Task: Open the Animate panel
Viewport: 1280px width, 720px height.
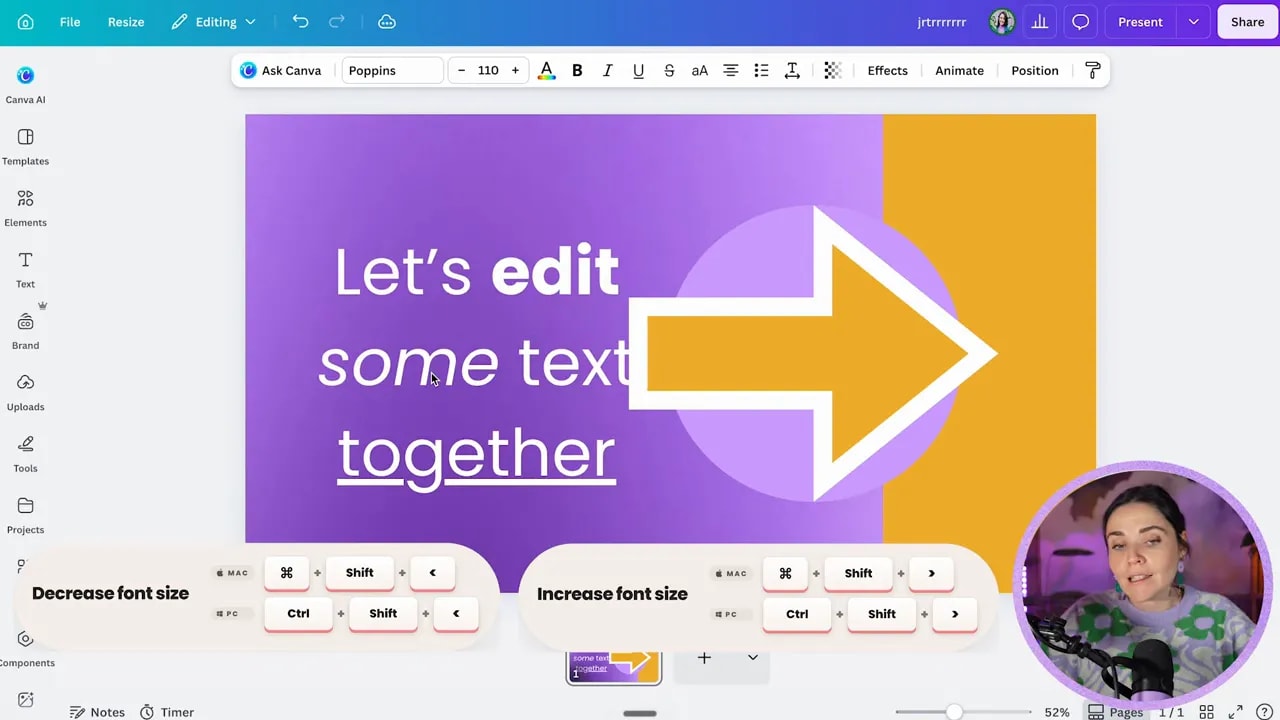Action: [x=959, y=71]
